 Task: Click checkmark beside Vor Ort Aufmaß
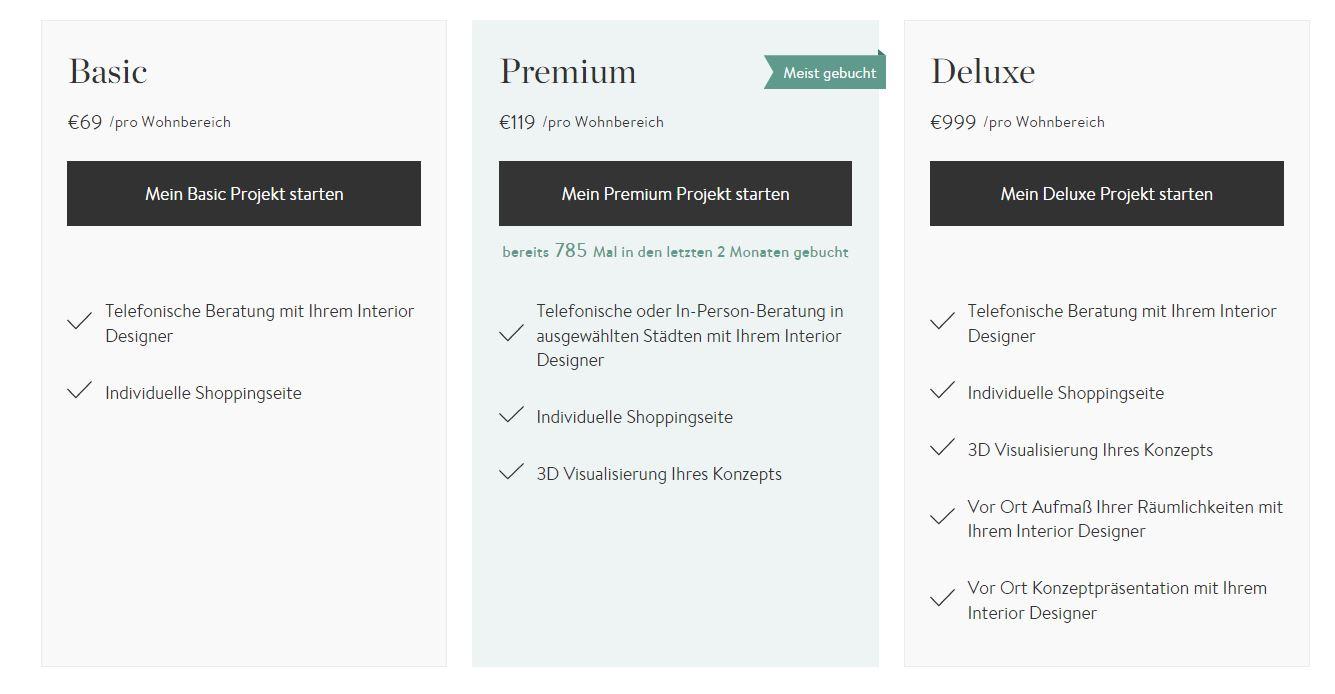click(942, 517)
